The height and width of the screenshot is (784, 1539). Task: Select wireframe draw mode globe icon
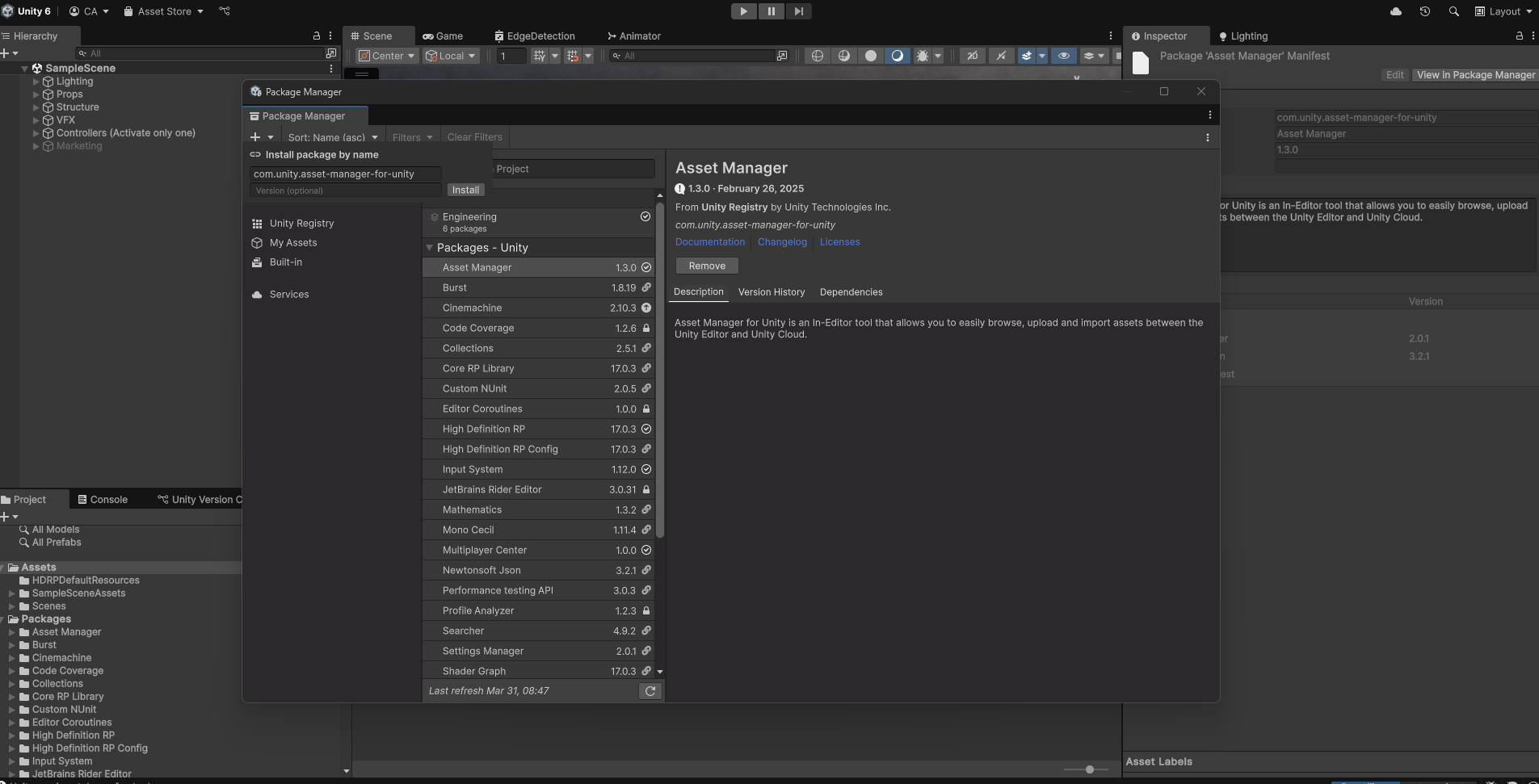[x=818, y=56]
